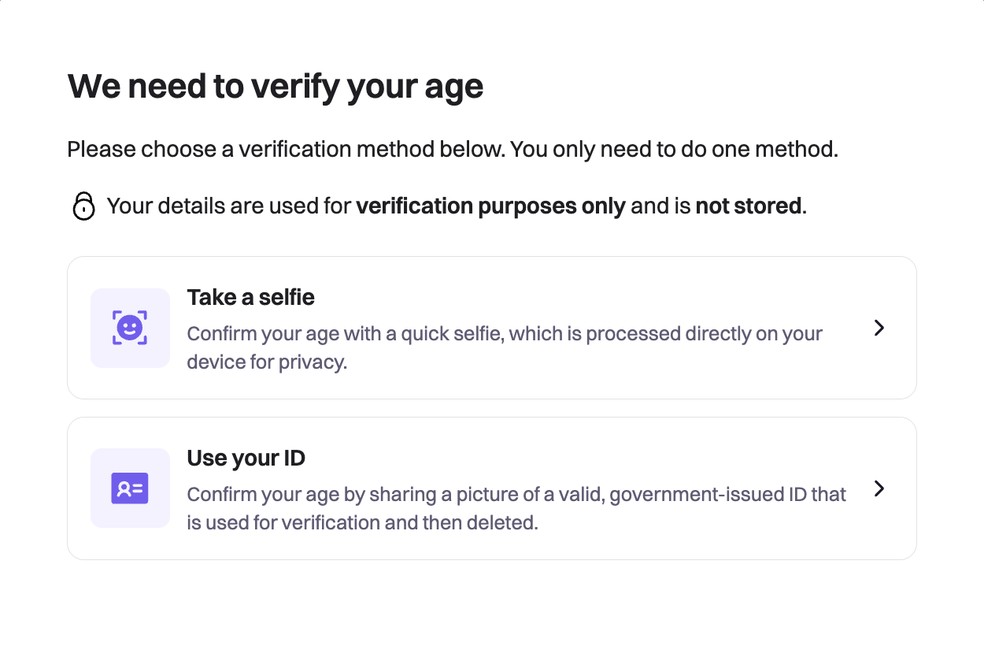
Task: Click "is used for verification and then deleted" line
Action: click(362, 522)
